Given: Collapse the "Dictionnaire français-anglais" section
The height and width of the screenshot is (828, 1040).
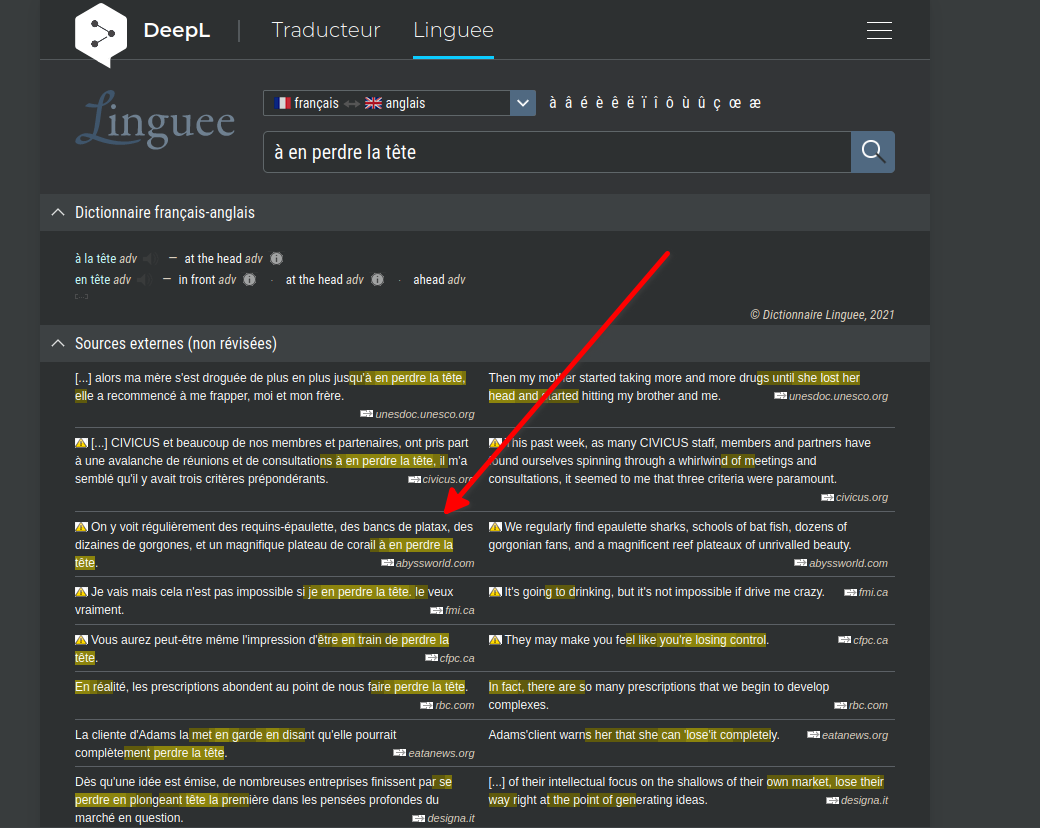Looking at the screenshot, I should (x=57, y=213).
